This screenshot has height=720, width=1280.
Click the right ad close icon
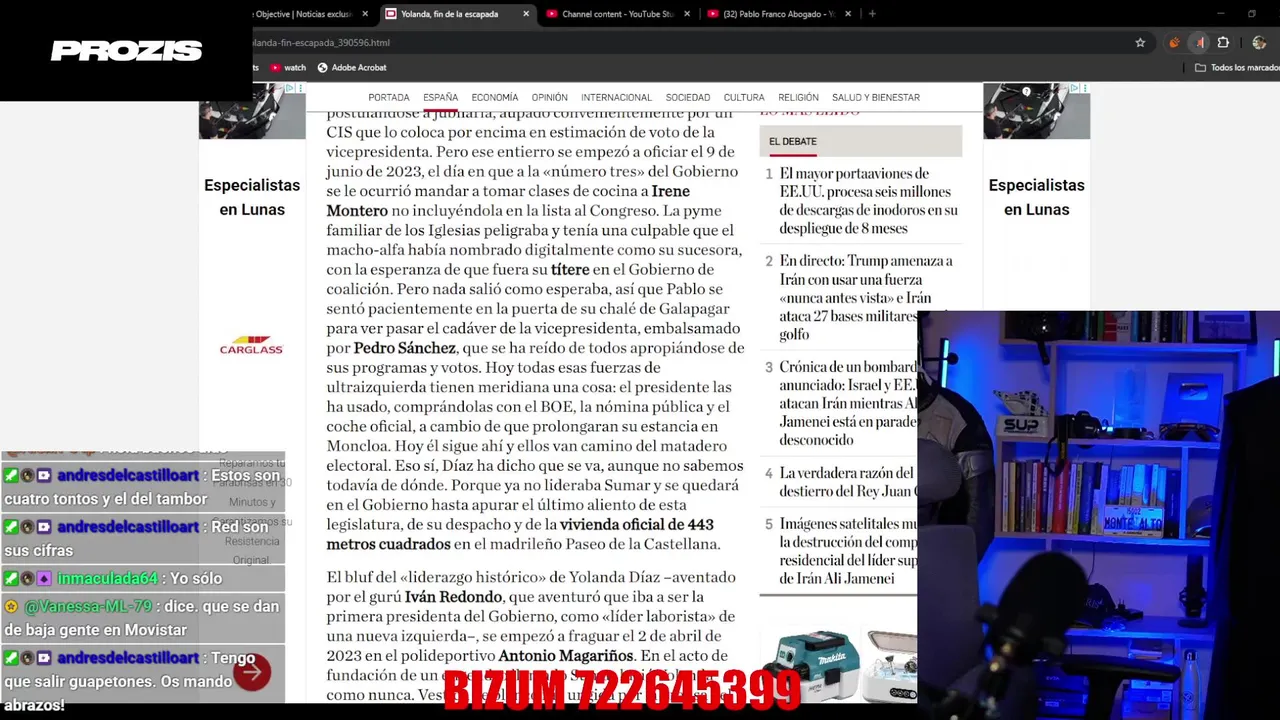1084,89
